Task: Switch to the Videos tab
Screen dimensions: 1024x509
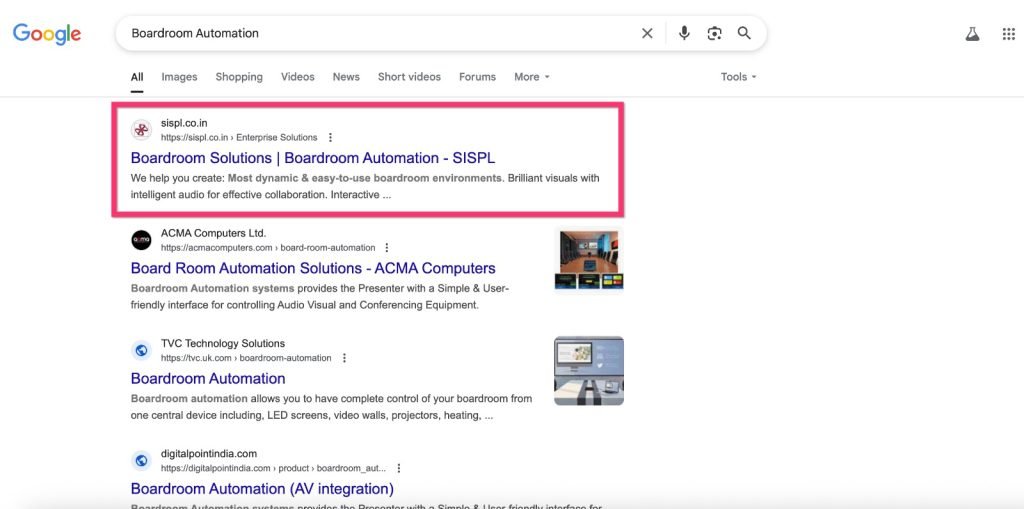Action: pyautogui.click(x=298, y=77)
